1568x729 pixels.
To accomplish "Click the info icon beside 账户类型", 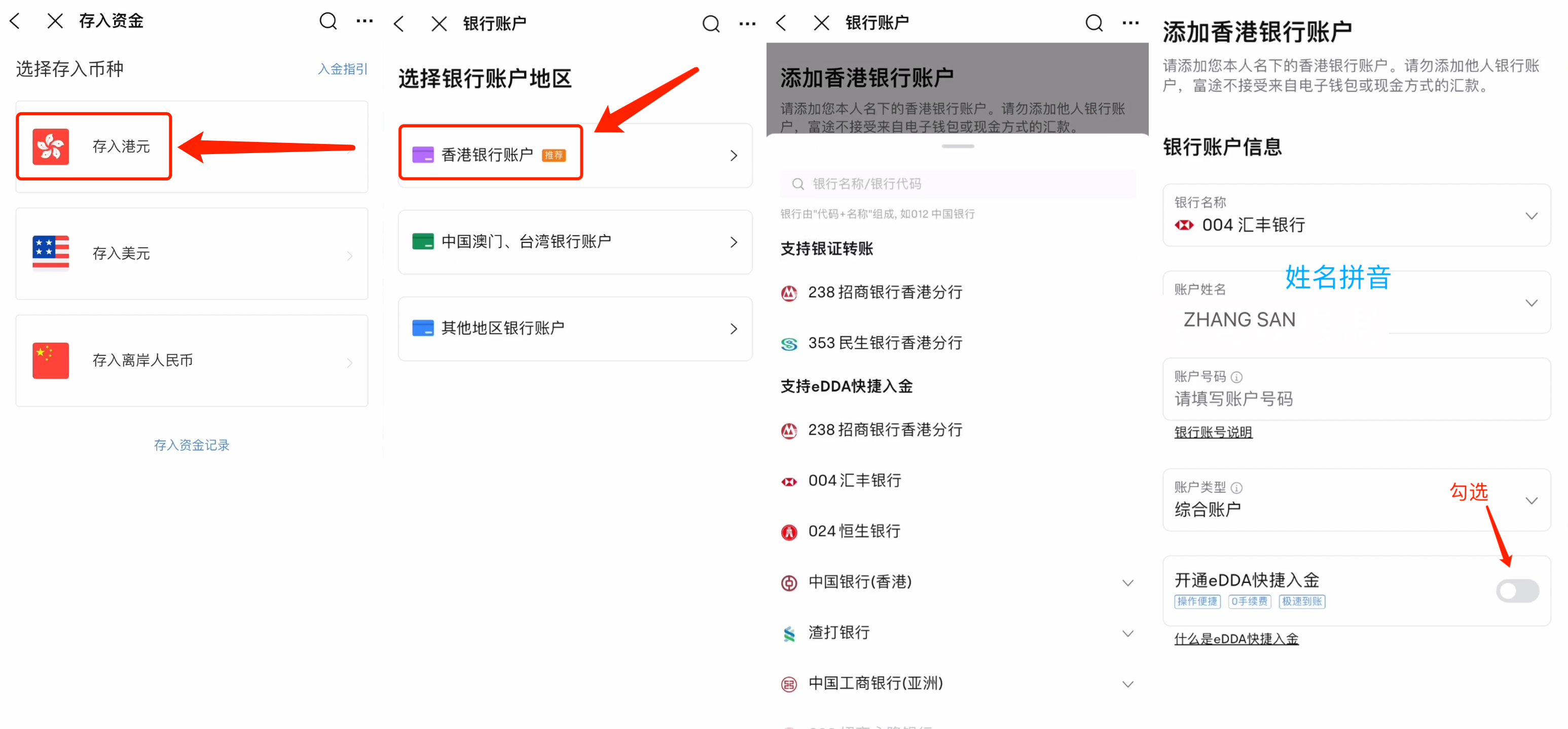I will 1236,487.
